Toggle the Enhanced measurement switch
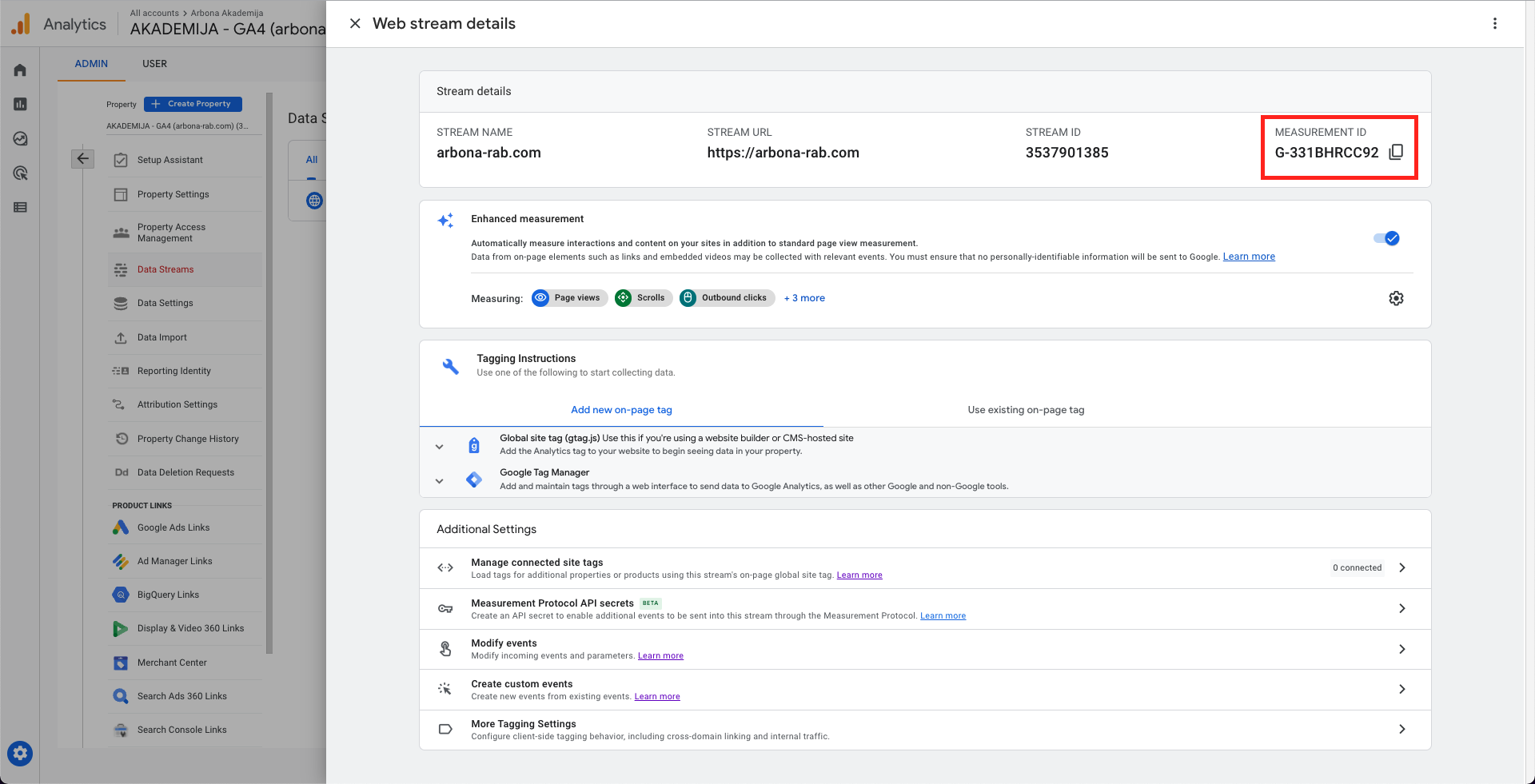1535x784 pixels. pyautogui.click(x=1386, y=238)
